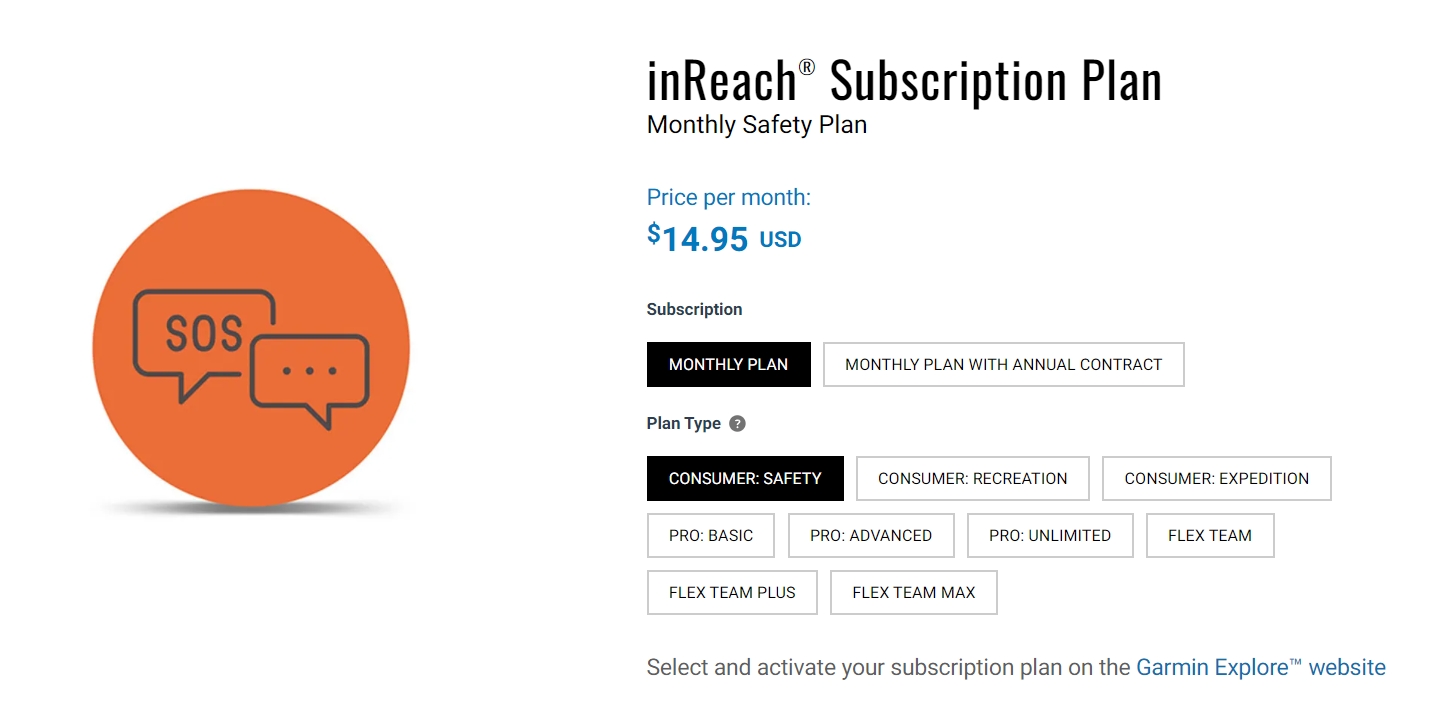Select the Flex Team plan

coord(1209,535)
